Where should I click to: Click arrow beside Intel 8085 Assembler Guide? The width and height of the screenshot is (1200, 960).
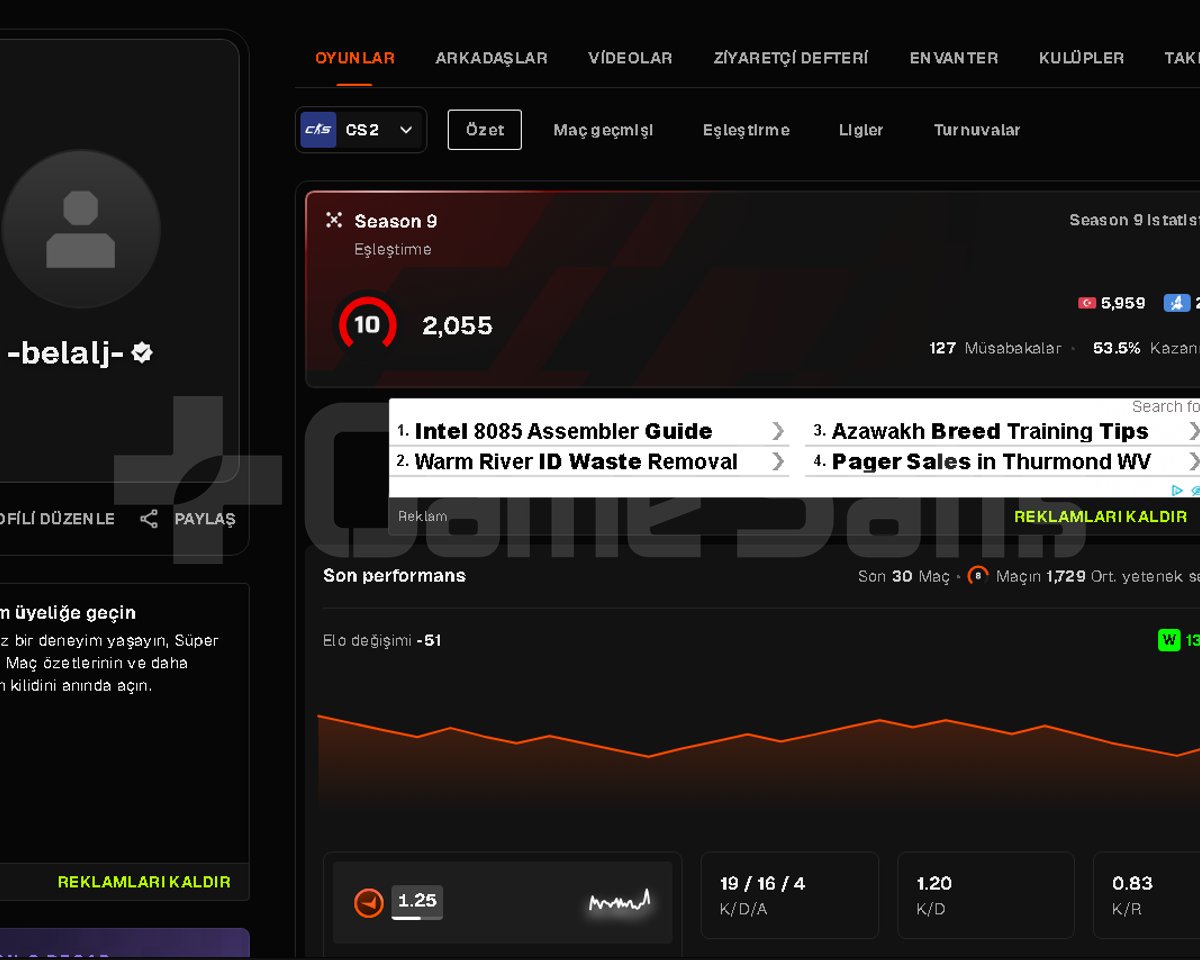778,431
